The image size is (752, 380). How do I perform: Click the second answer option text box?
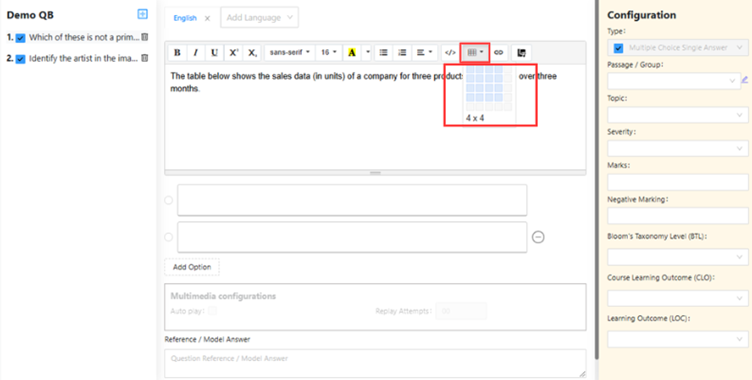pos(352,237)
